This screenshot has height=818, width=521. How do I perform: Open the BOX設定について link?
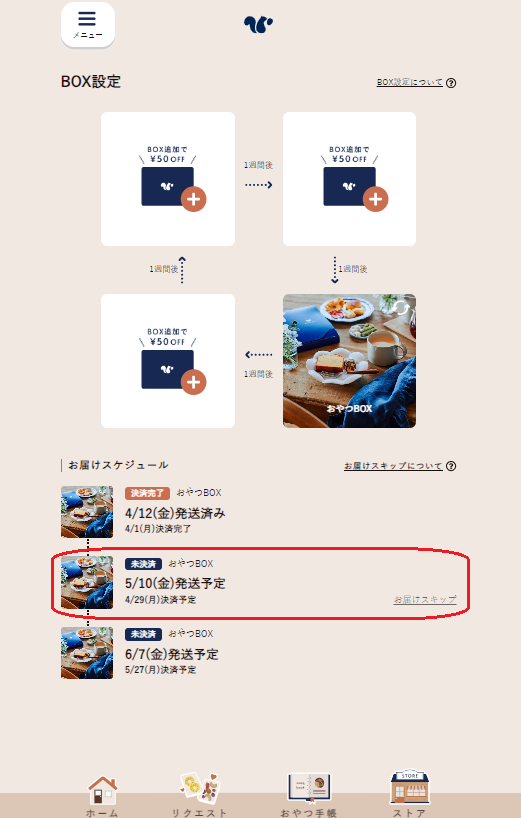click(410, 82)
